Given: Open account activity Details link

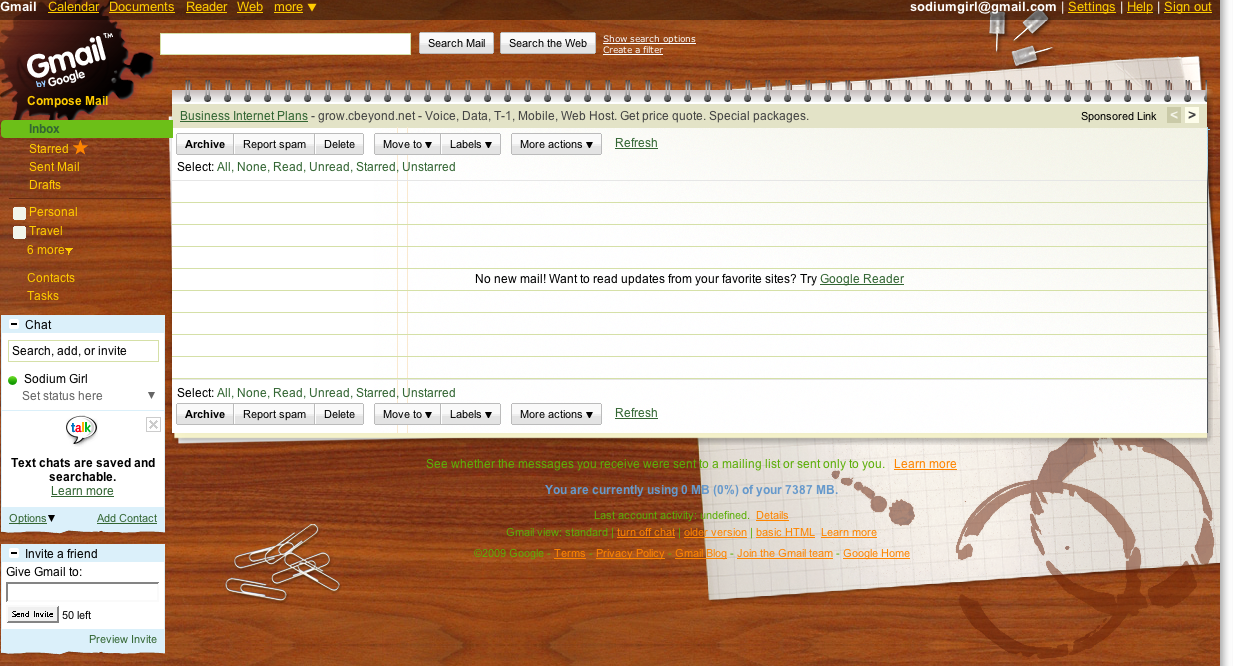Looking at the screenshot, I should pos(772,515).
